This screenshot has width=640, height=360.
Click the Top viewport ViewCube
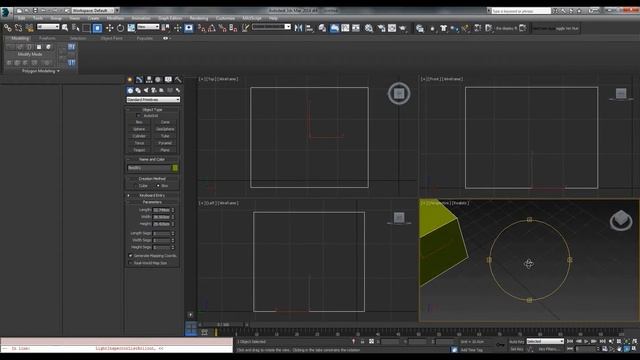pos(399,93)
